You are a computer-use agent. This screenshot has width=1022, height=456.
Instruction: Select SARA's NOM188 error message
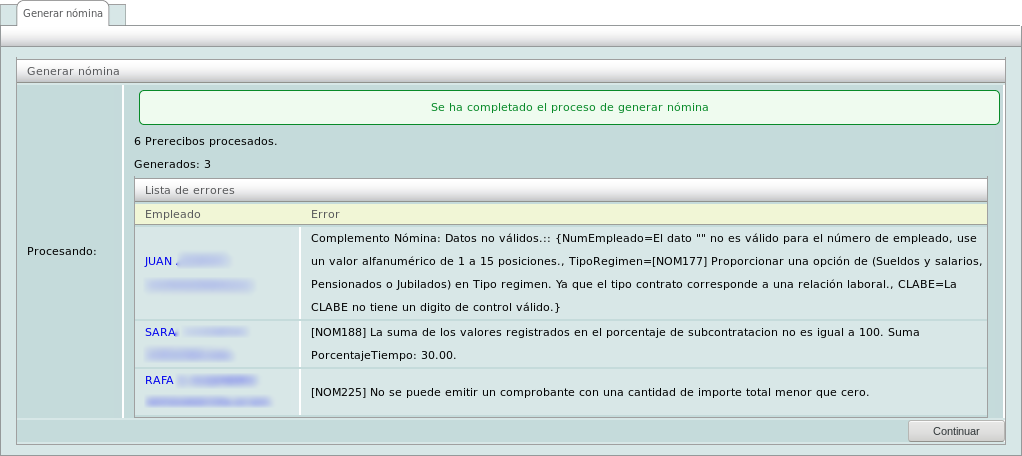pos(614,343)
